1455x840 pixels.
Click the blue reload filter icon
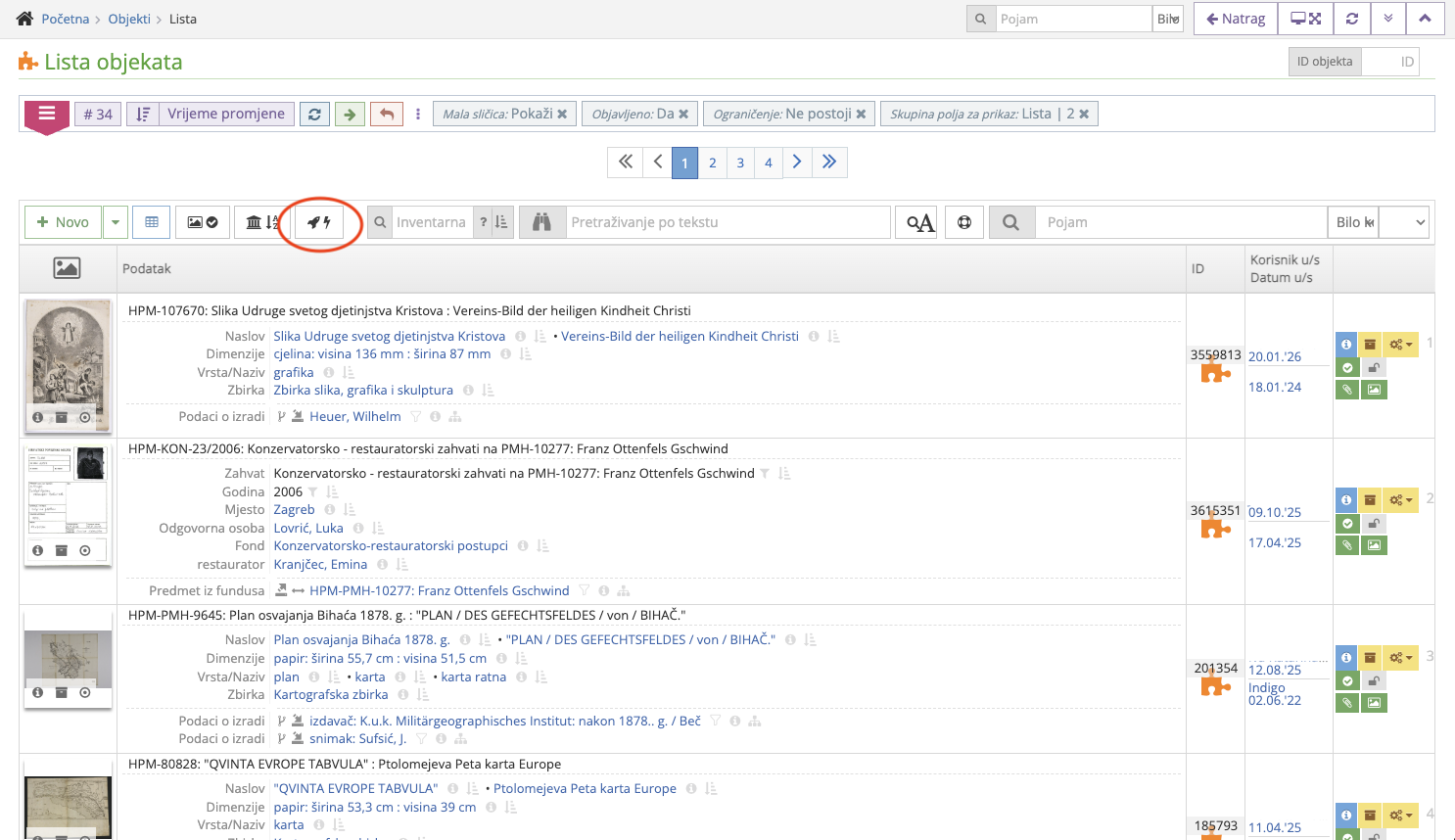(x=314, y=114)
